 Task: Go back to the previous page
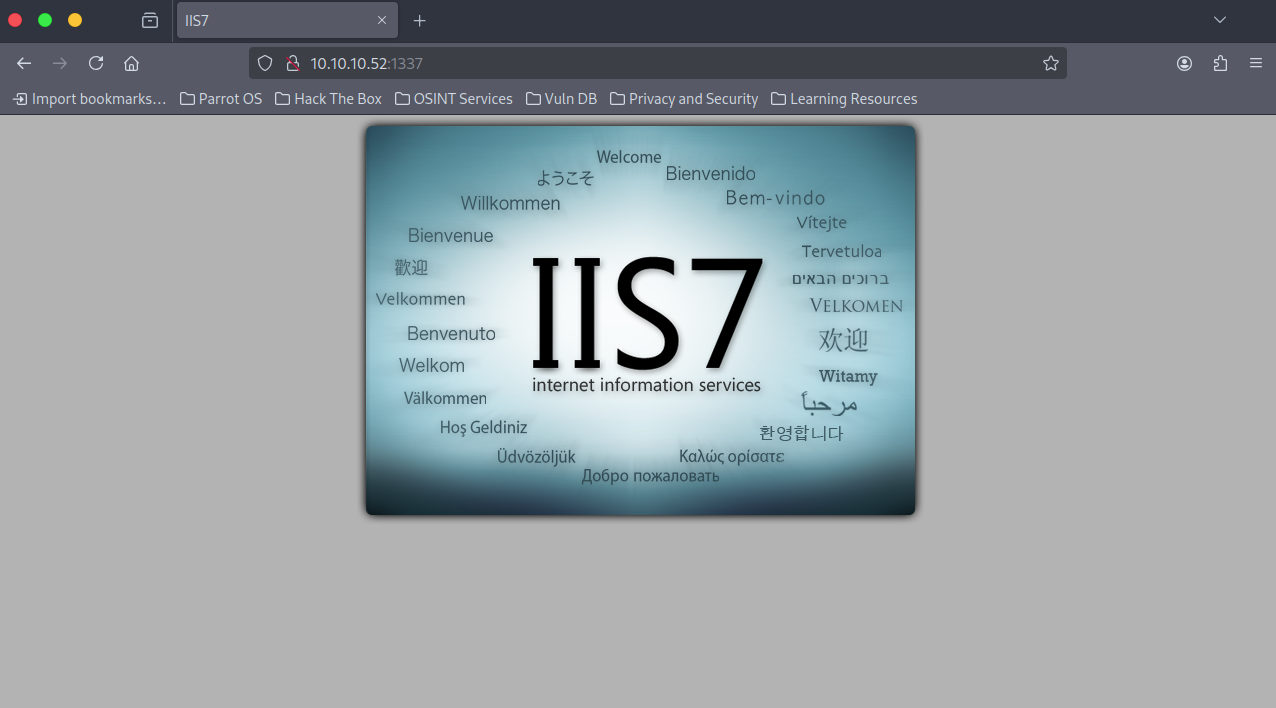click(x=24, y=63)
